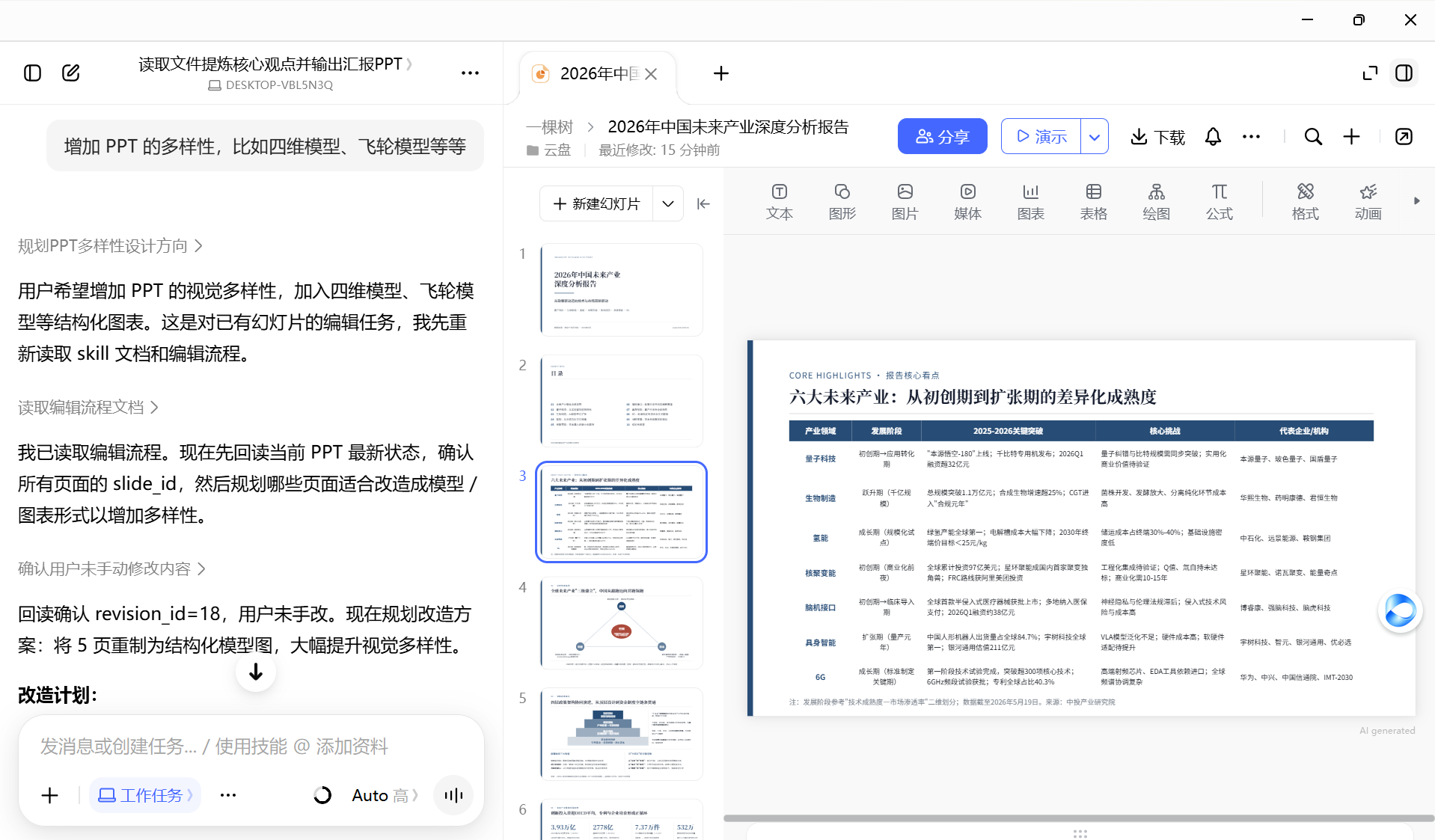Open notifications via the bell icon
Viewport: 1435px width, 840px height.
1213,136
